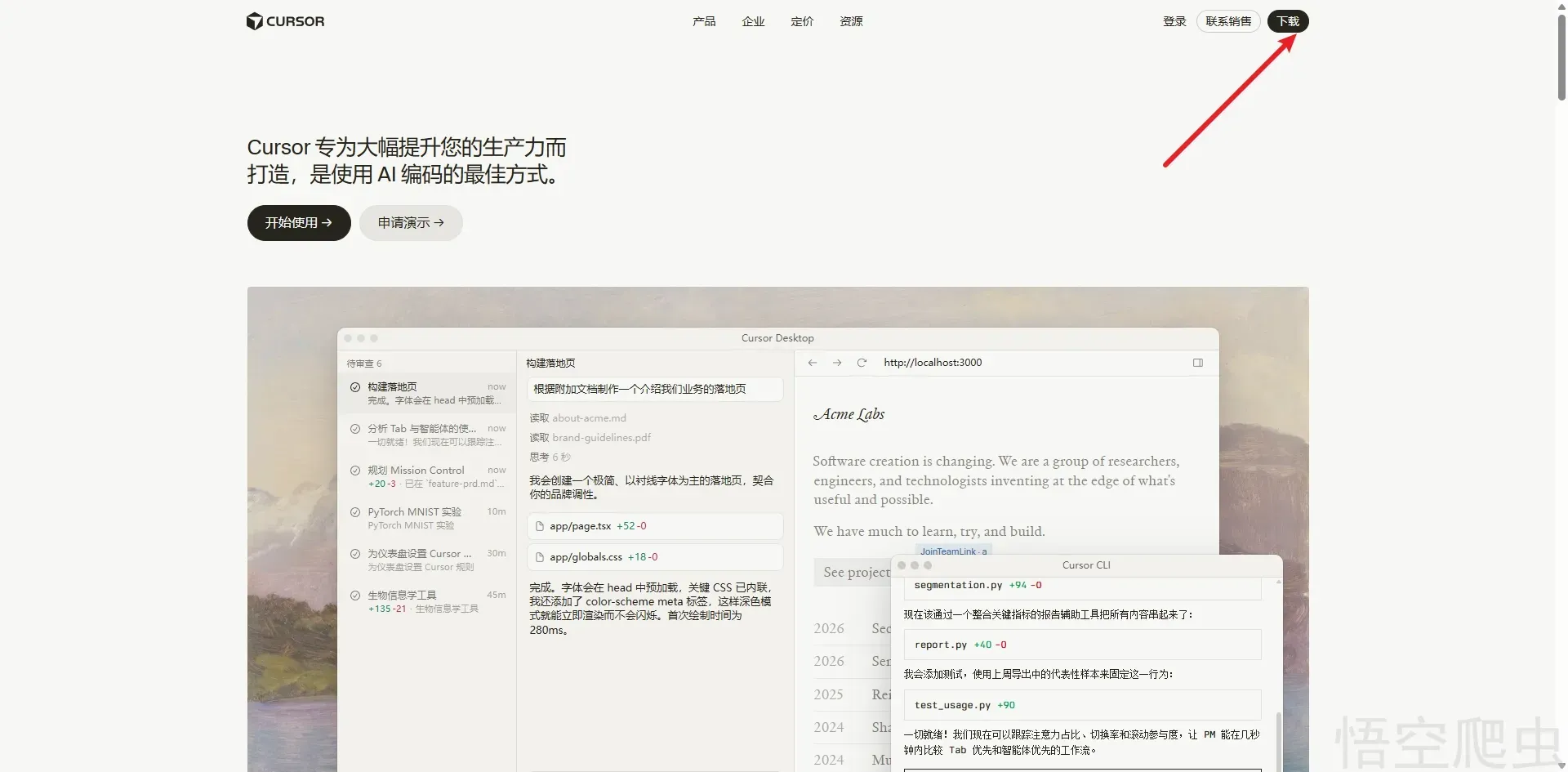Open the 资源 menu
This screenshot has height=772, width=1568.
(851, 21)
